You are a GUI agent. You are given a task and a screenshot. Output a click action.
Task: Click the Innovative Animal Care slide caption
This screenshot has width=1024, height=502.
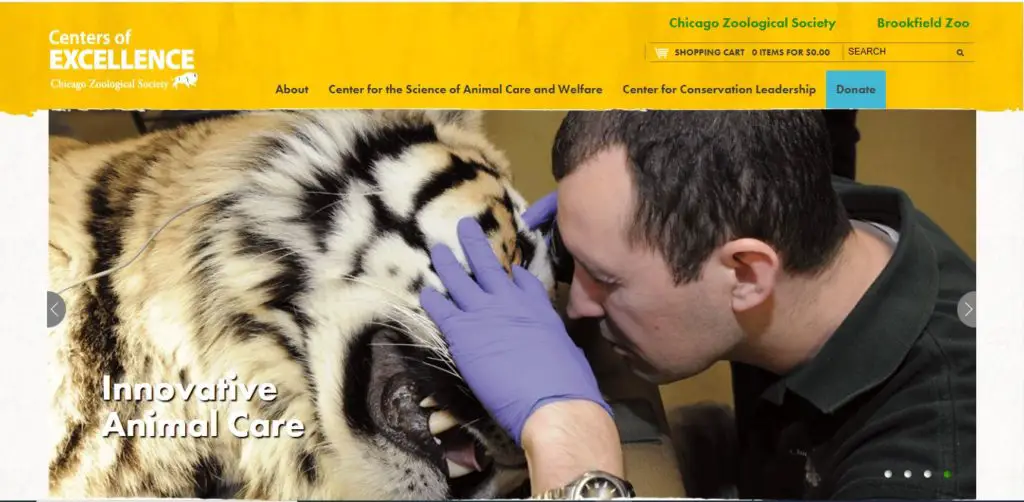[x=203, y=407]
